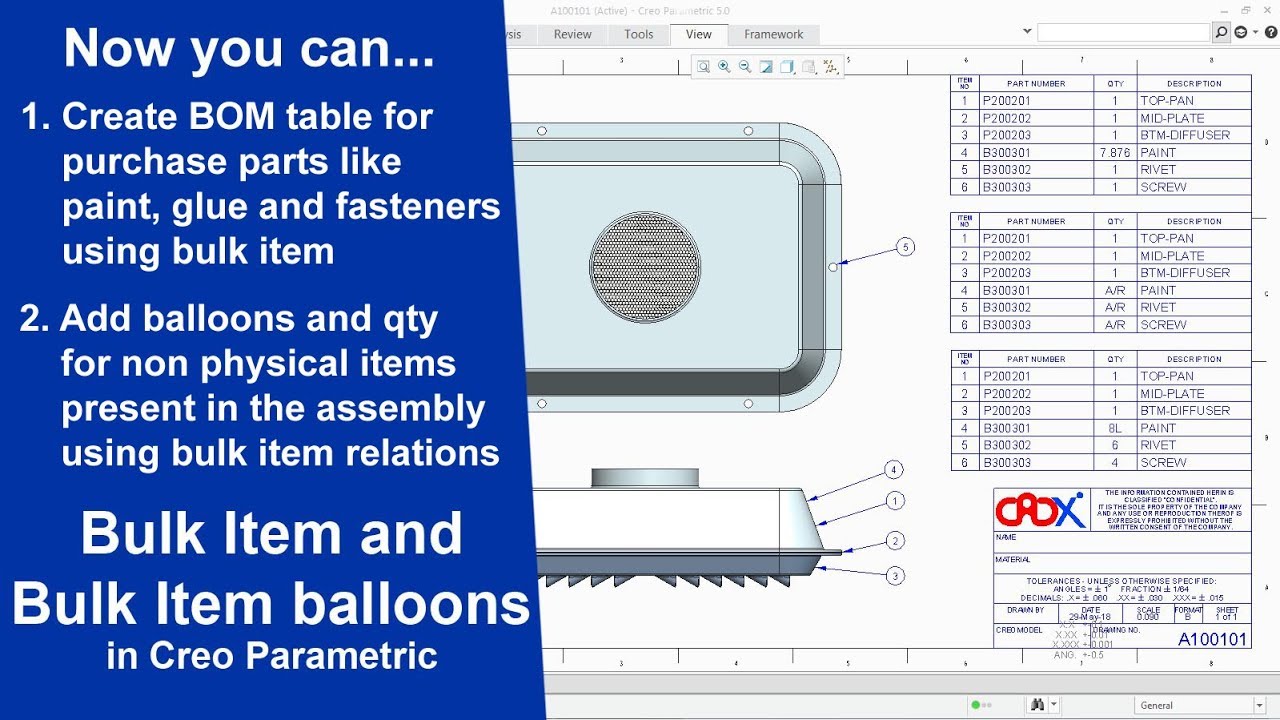
Task: Click the binoculars Find icon in status bar
Action: pyautogui.click(x=1038, y=705)
